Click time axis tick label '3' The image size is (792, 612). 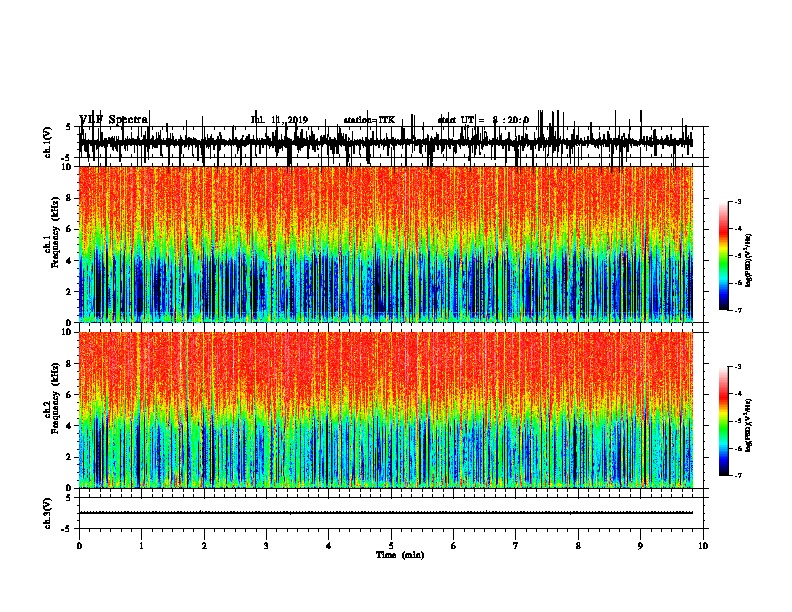(266, 546)
